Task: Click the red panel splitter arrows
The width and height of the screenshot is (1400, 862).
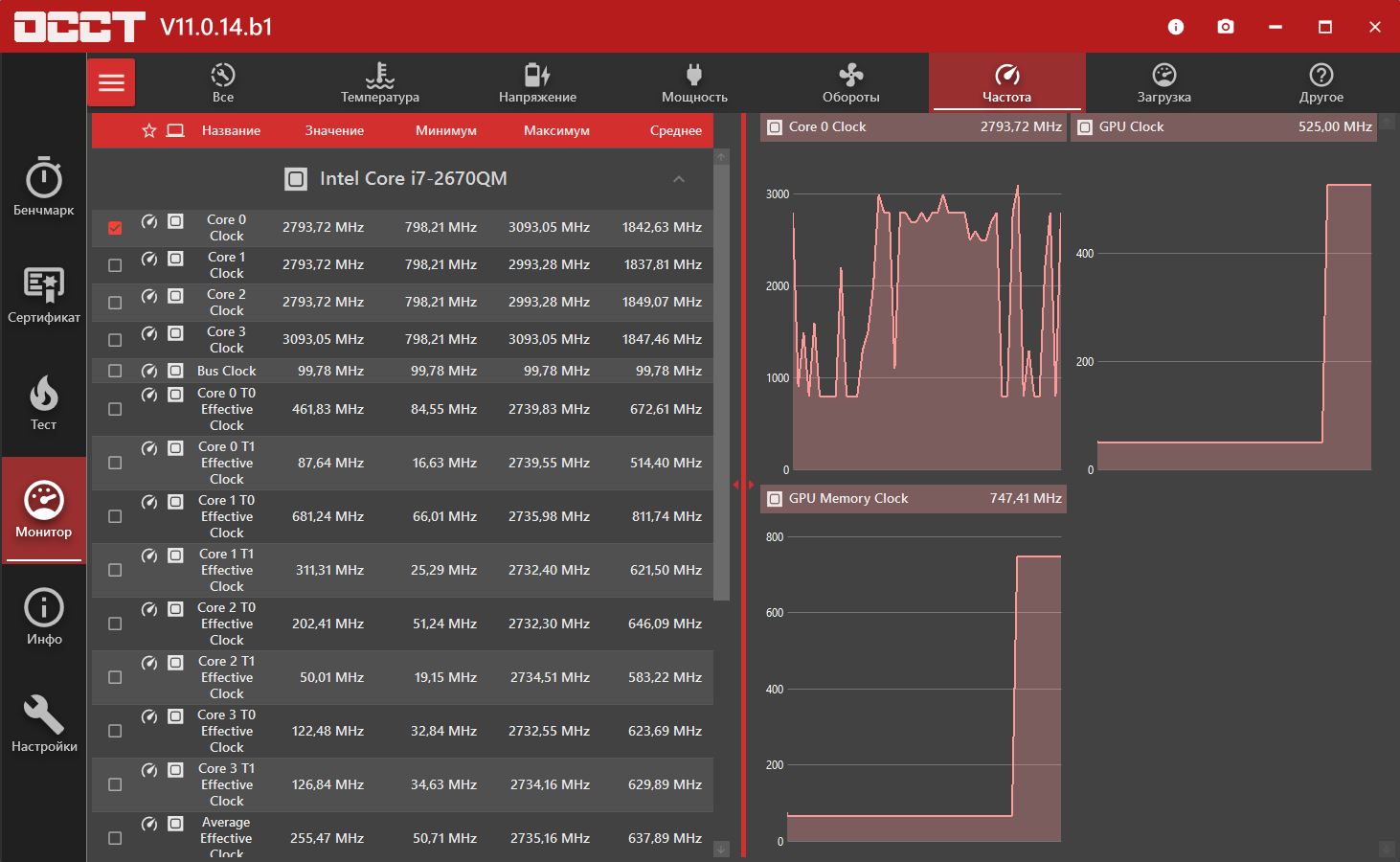Action: pyautogui.click(x=743, y=486)
